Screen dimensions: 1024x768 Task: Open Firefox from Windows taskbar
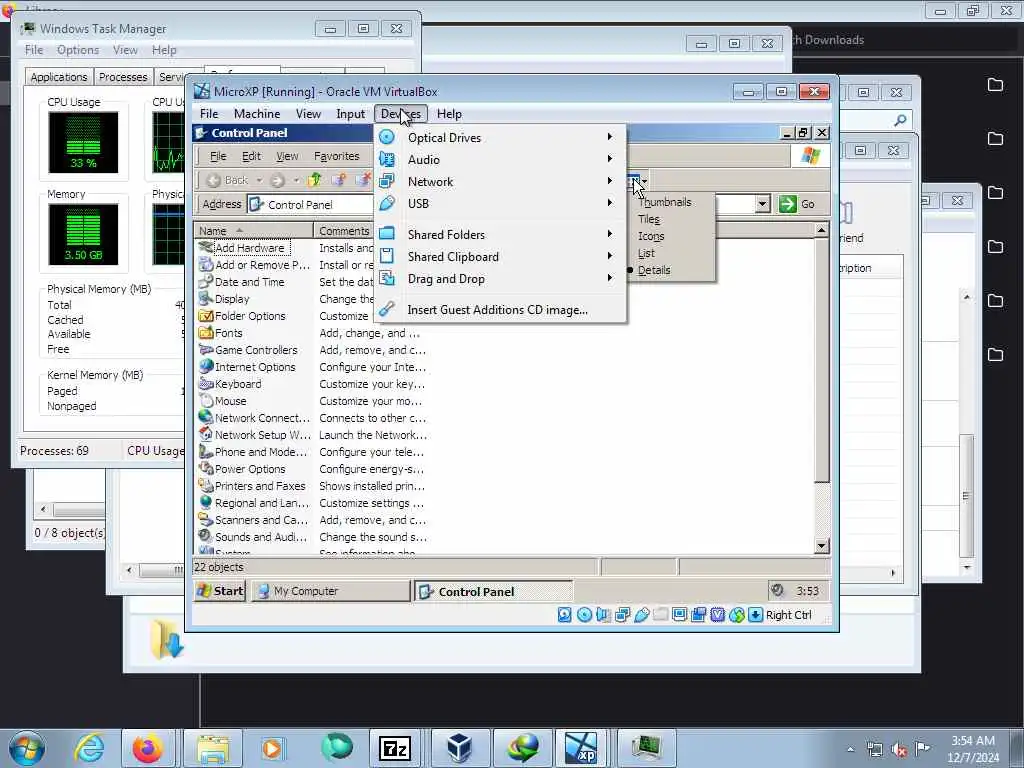point(148,748)
